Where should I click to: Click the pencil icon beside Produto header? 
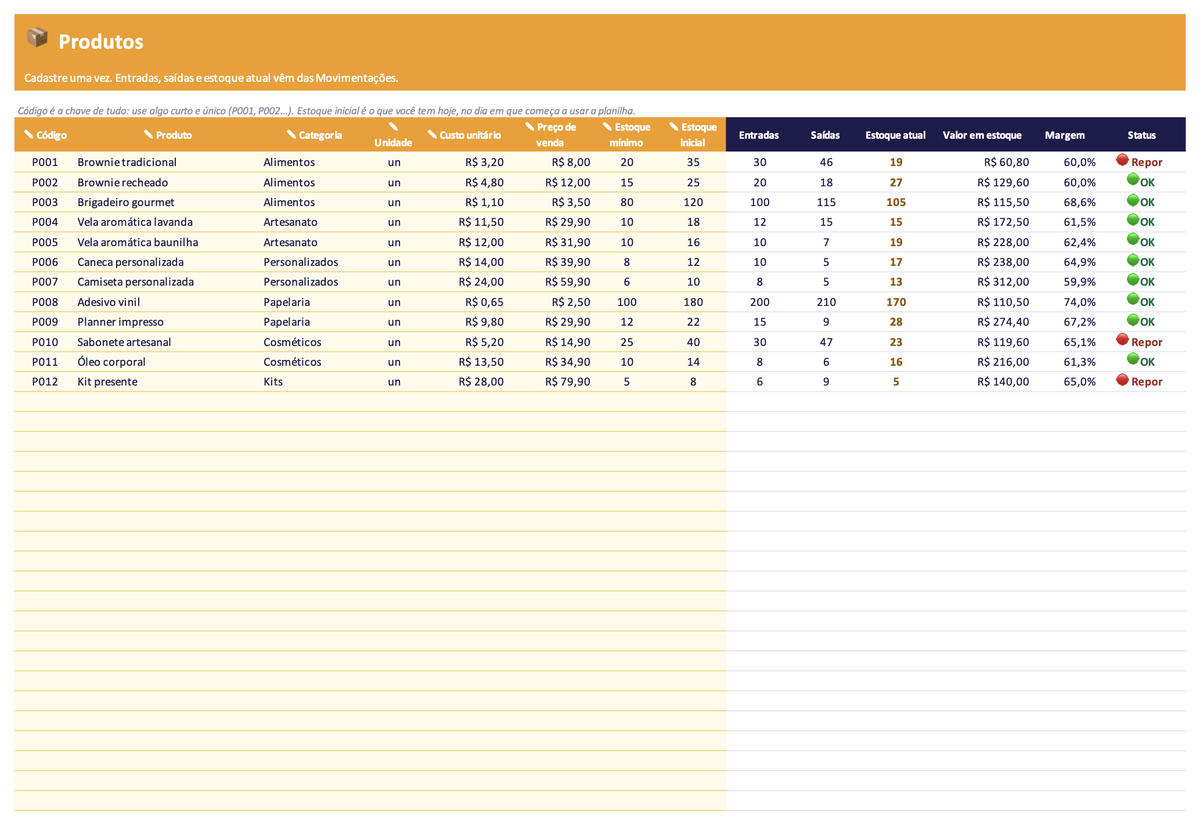click(149, 134)
